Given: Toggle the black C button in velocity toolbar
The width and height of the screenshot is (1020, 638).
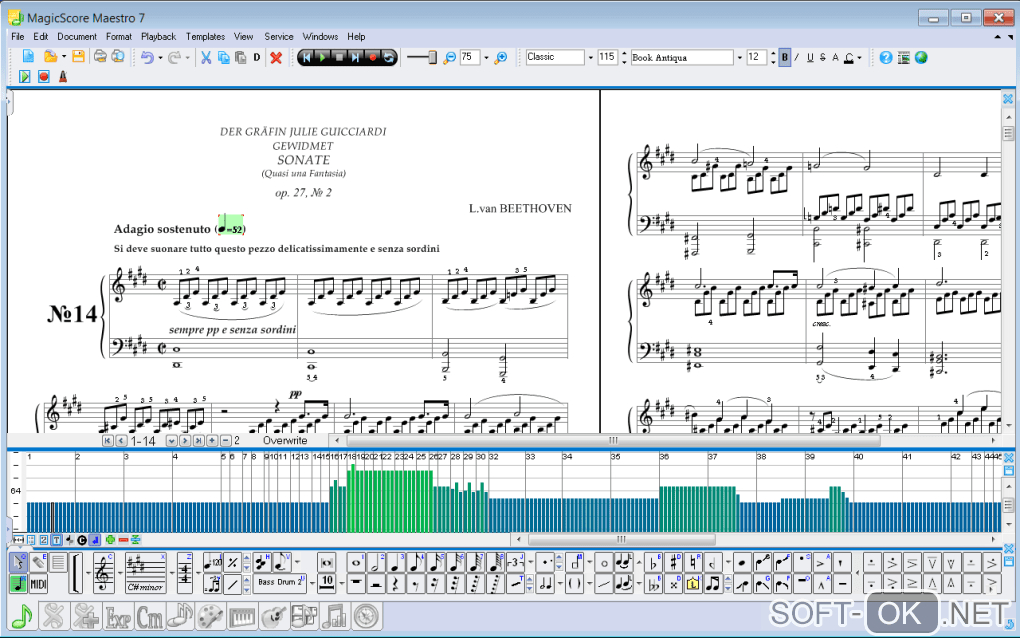Looking at the screenshot, I should pos(82,540).
